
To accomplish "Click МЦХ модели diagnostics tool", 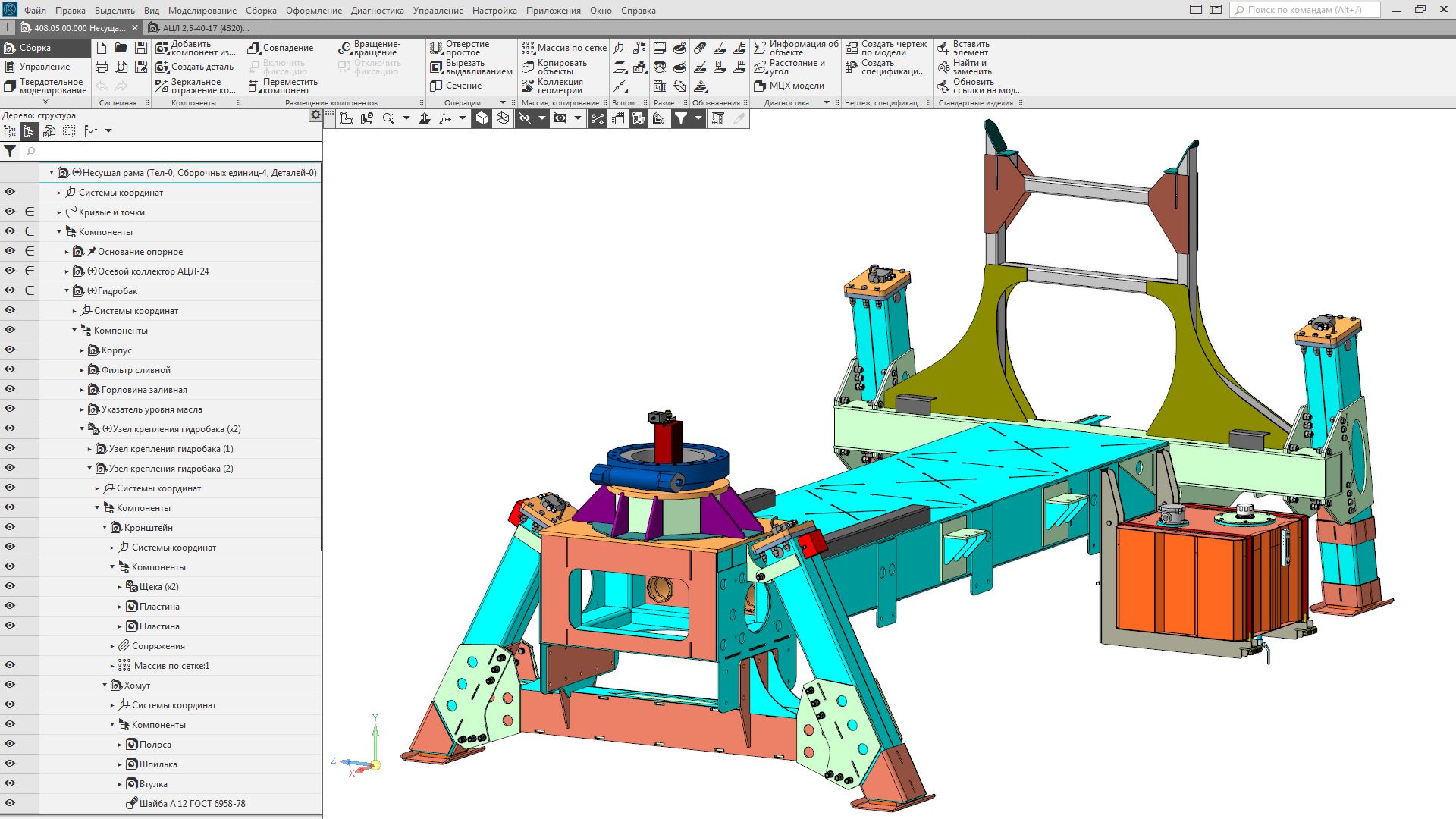I will (x=789, y=86).
